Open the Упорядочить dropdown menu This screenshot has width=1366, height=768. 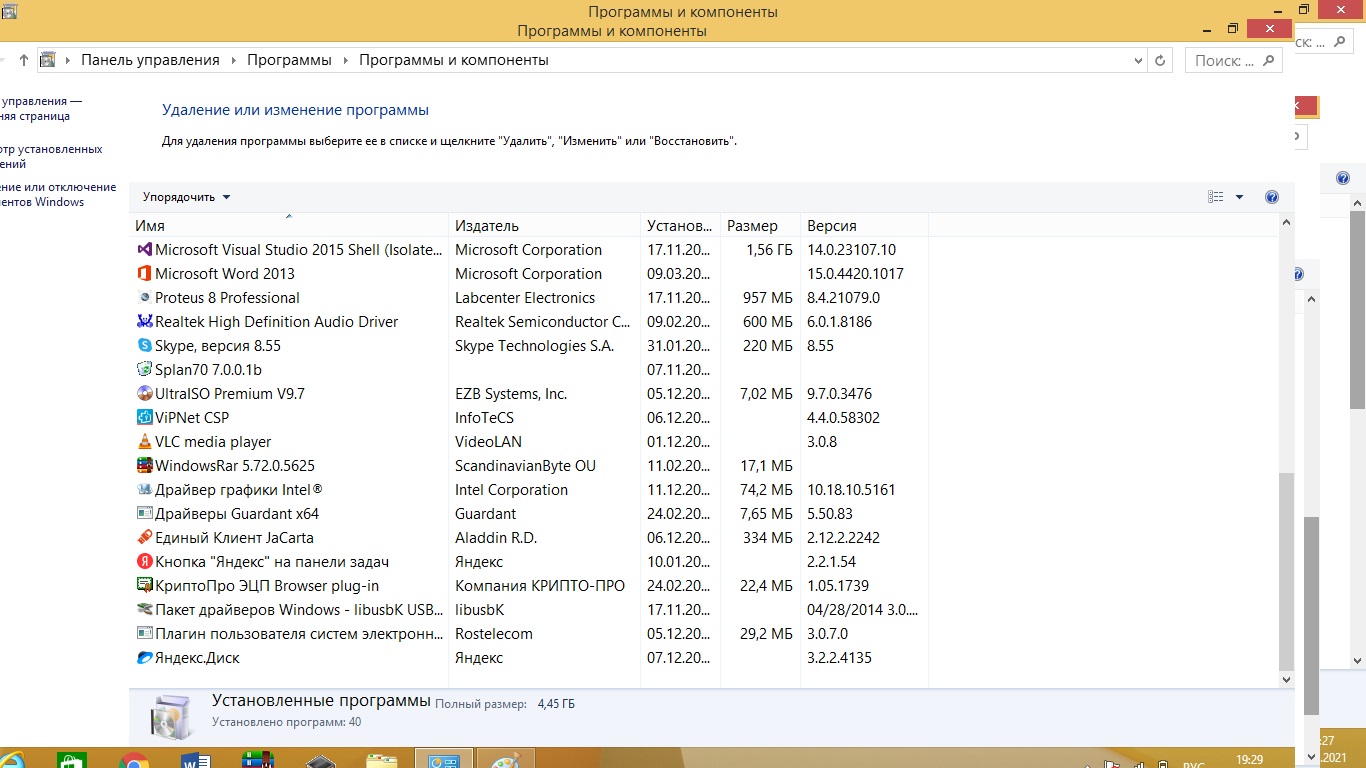(x=186, y=197)
